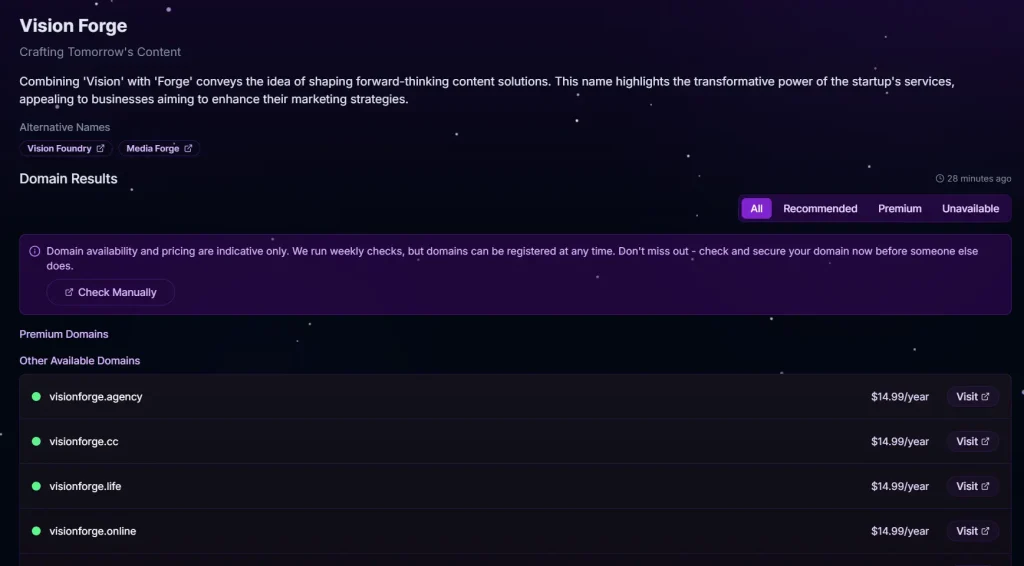Click green availability dot for visionforge.cc

36,441
